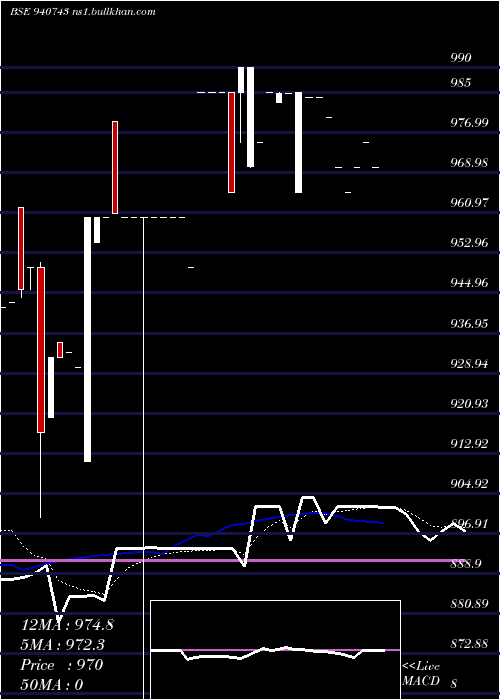
Task: Click the 968.98 price level label
Action: coord(469,163)
